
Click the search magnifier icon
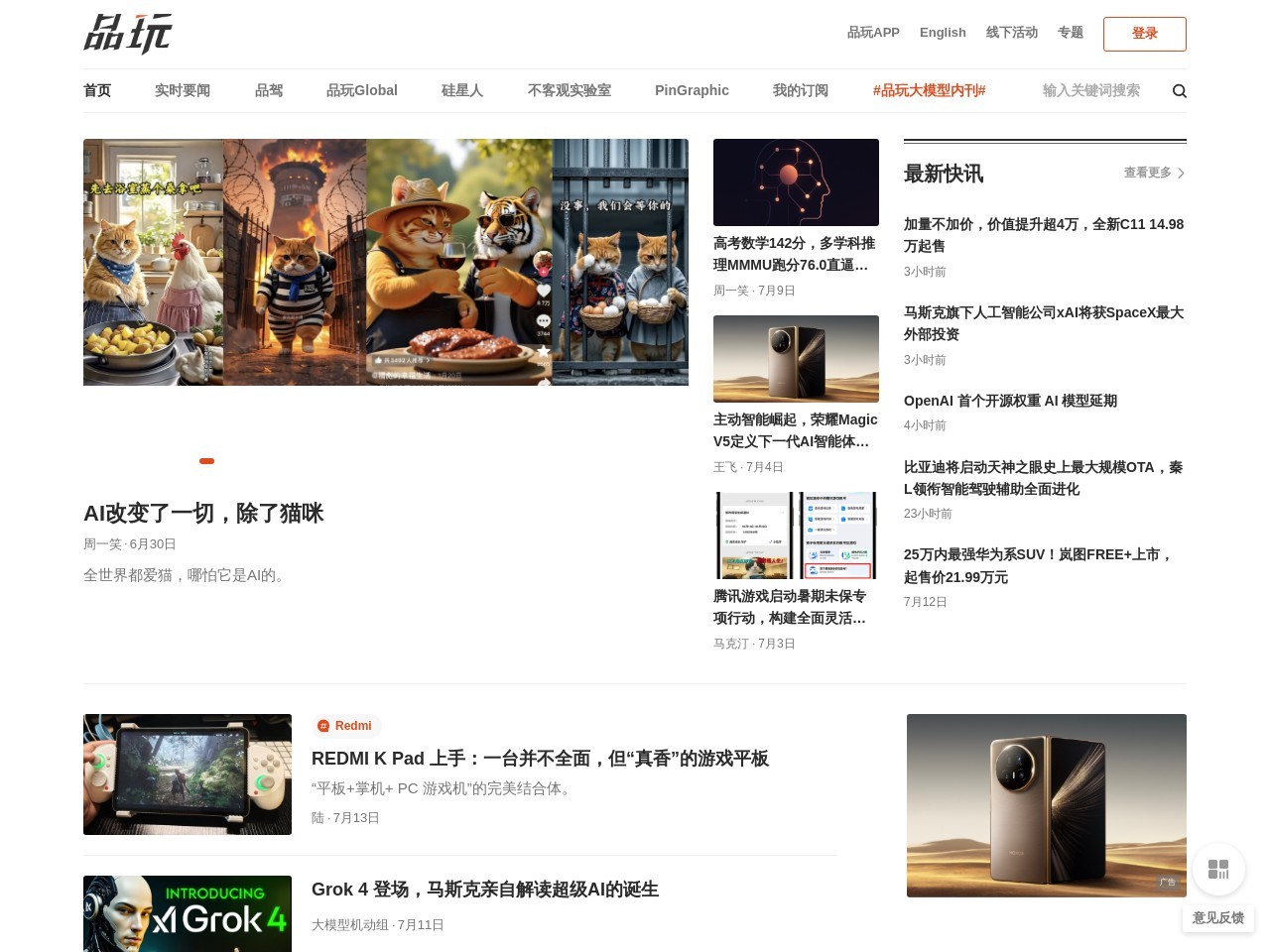coord(1179,90)
